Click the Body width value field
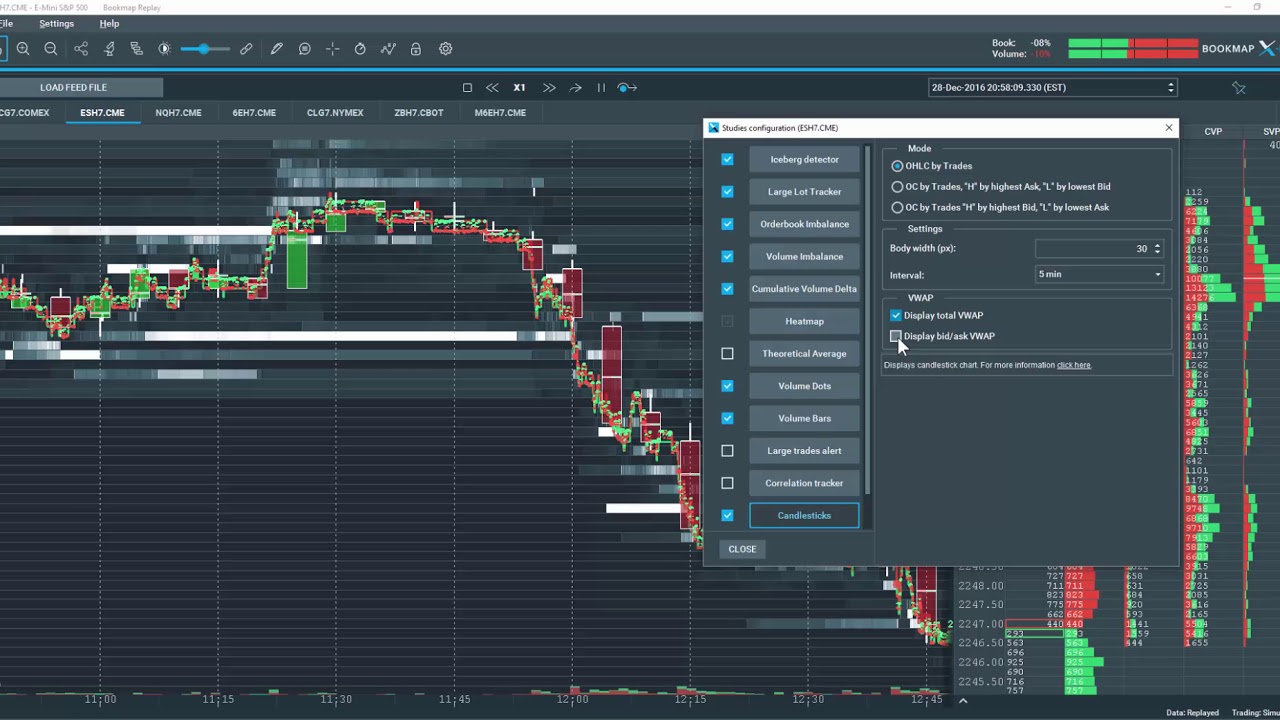The height and width of the screenshot is (720, 1280). coord(1093,248)
